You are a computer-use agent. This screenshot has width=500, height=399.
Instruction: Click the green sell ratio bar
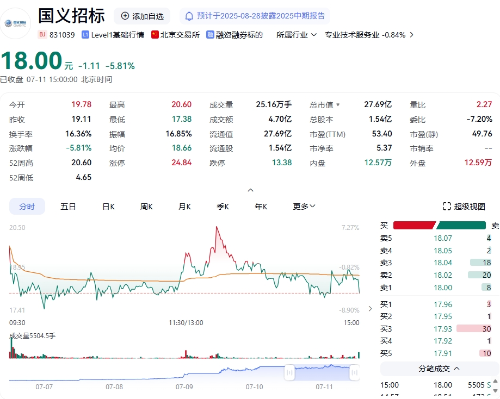[462, 225]
